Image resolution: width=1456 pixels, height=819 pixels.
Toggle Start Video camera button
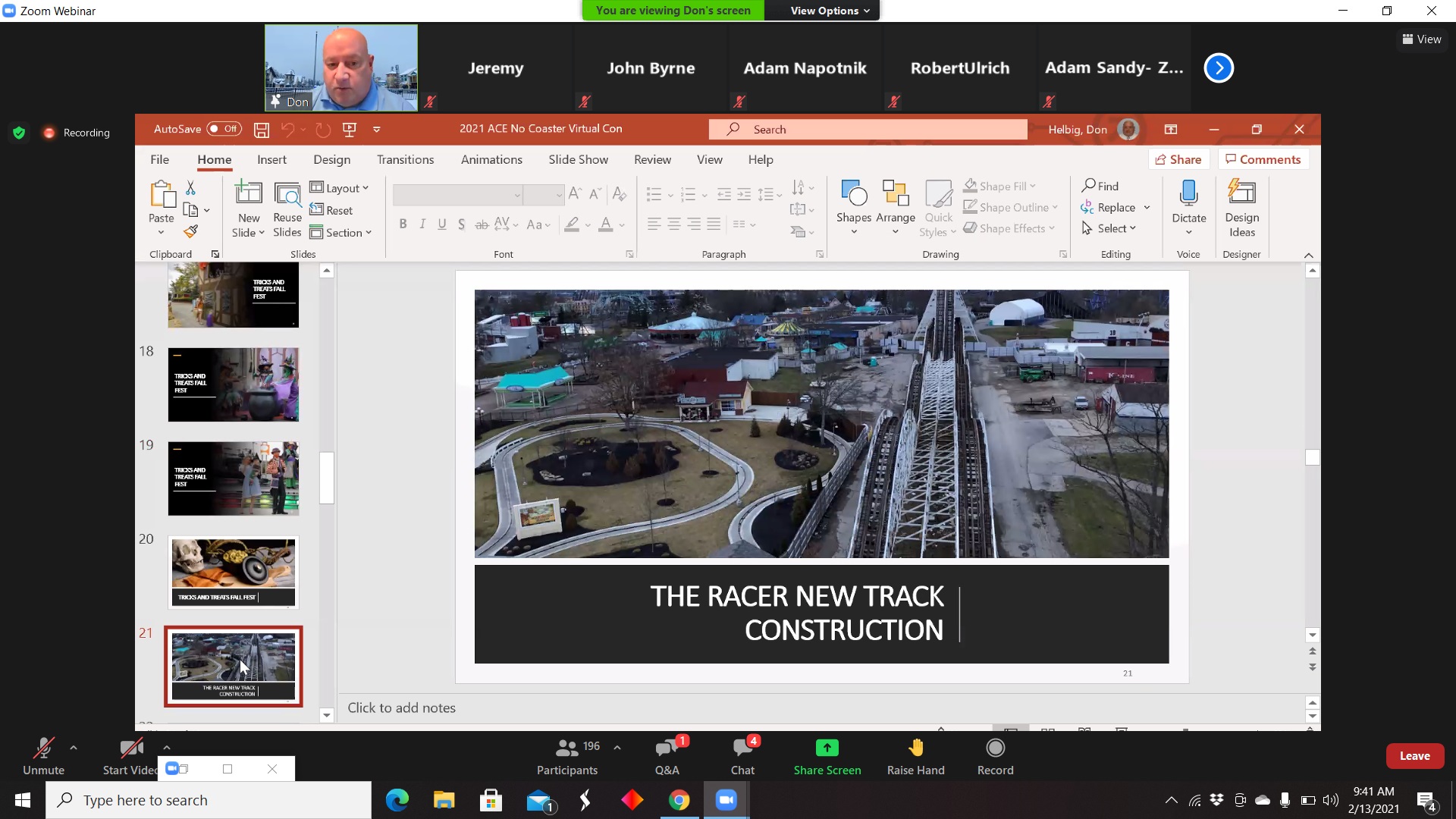coord(131,748)
